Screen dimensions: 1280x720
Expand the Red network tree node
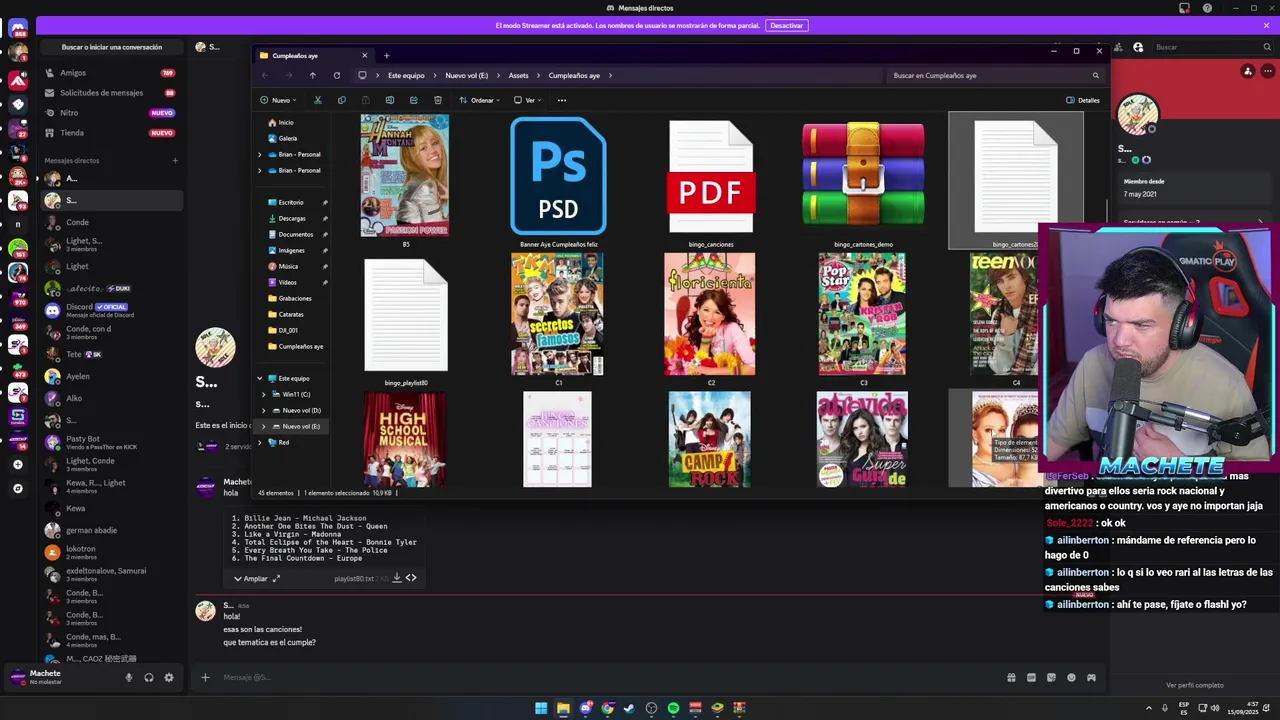coord(259,442)
